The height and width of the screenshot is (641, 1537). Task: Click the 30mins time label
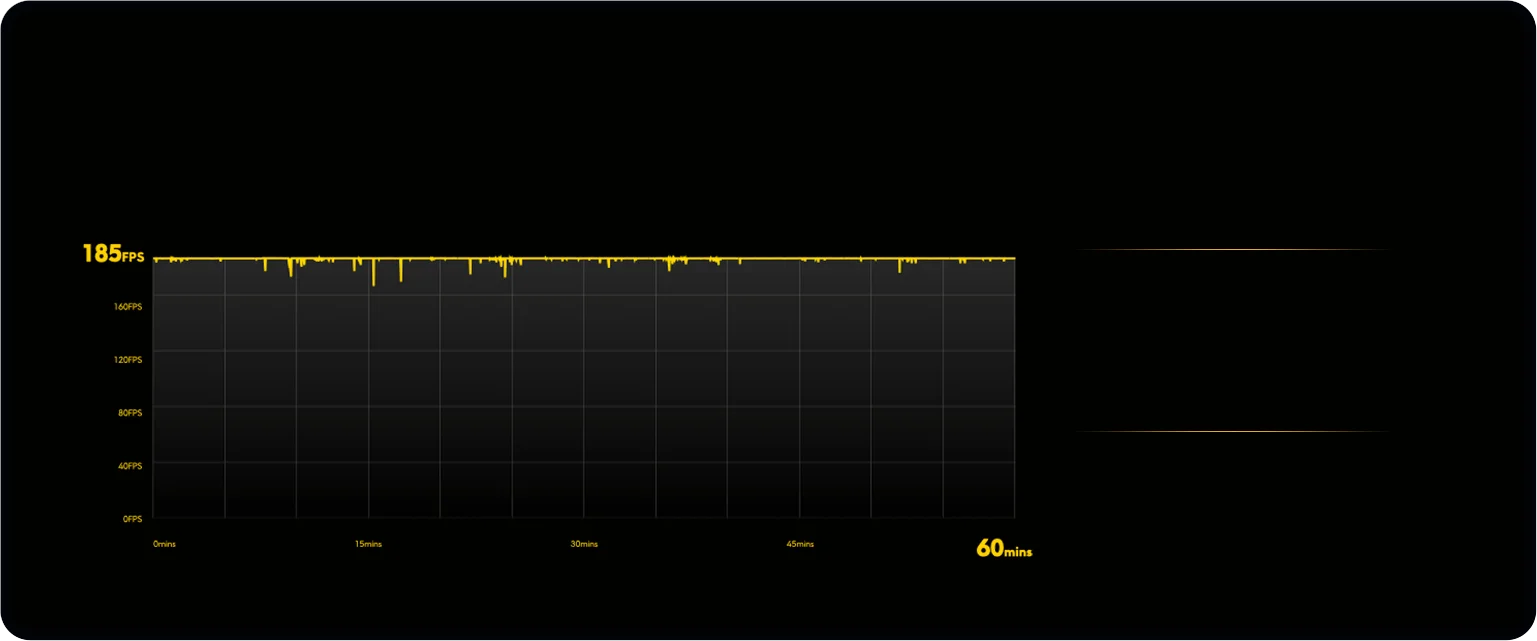point(584,544)
